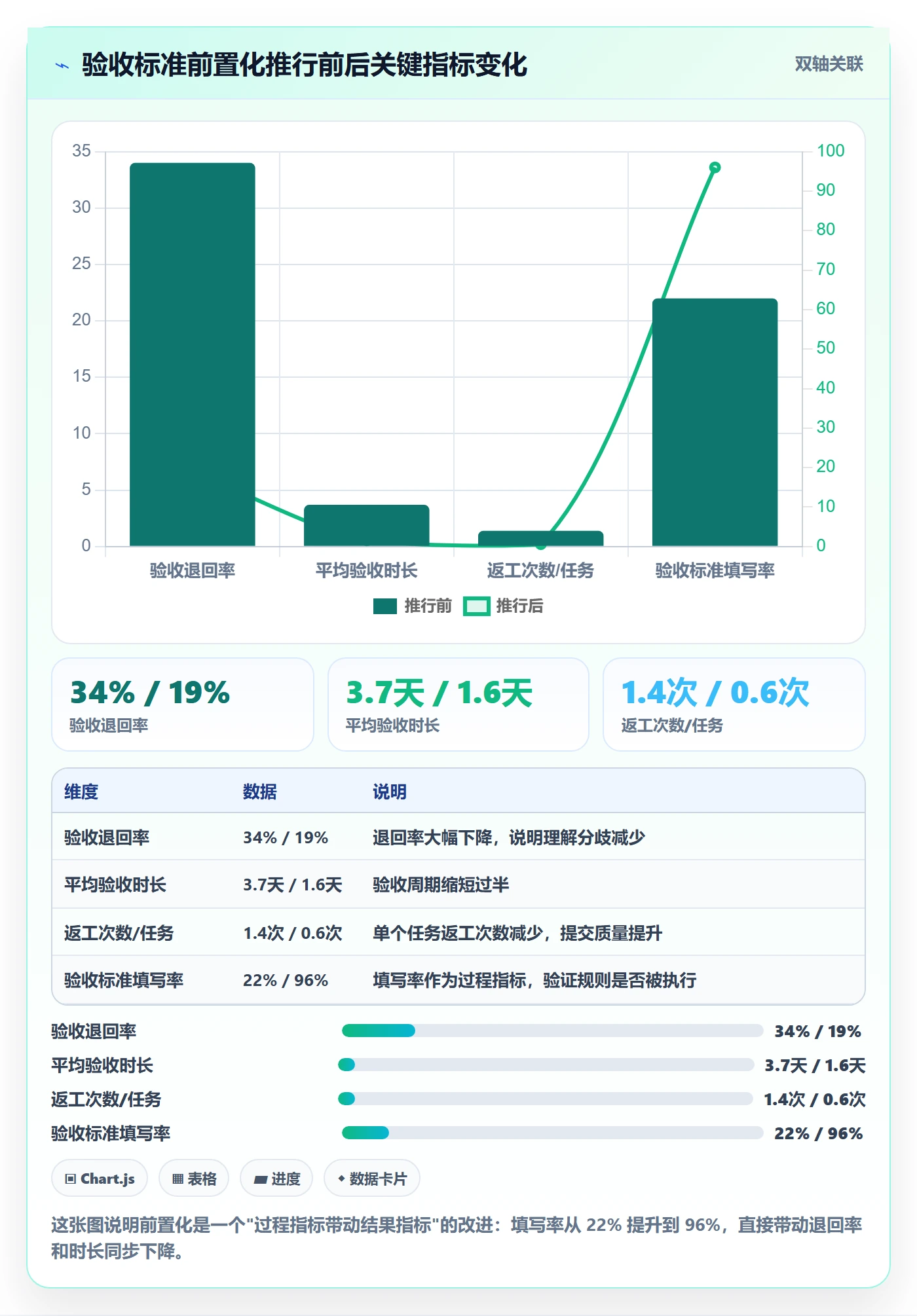Click the 验收标准填写率 x-axis label

click(715, 570)
